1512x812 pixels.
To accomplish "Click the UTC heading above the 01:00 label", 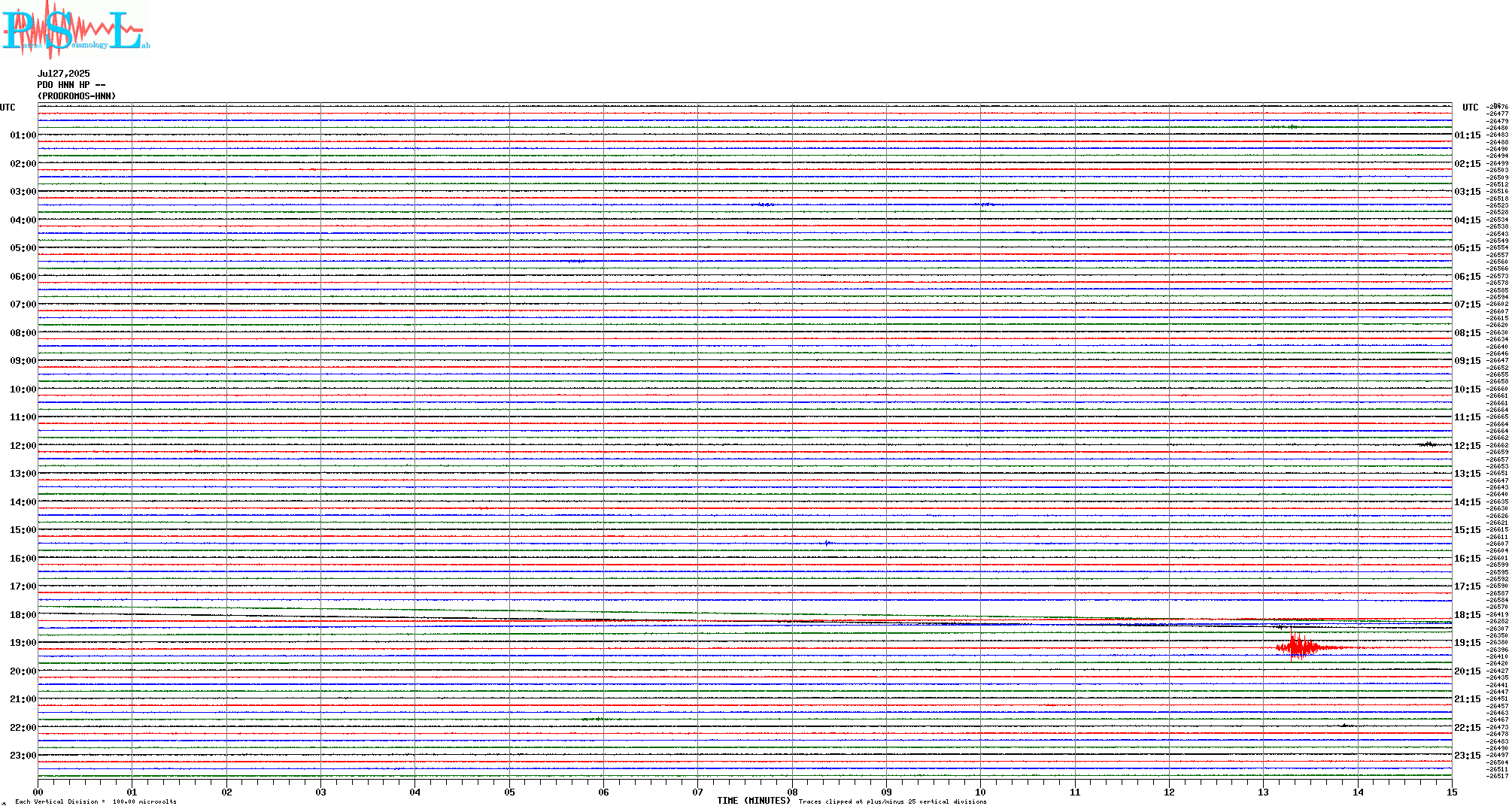I will tap(8, 108).
